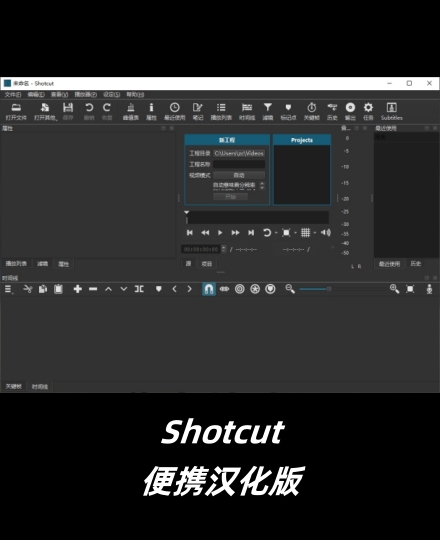Click the timeline Cut scissors icon
Viewport: 440px width, 540px height.
(x=28, y=289)
